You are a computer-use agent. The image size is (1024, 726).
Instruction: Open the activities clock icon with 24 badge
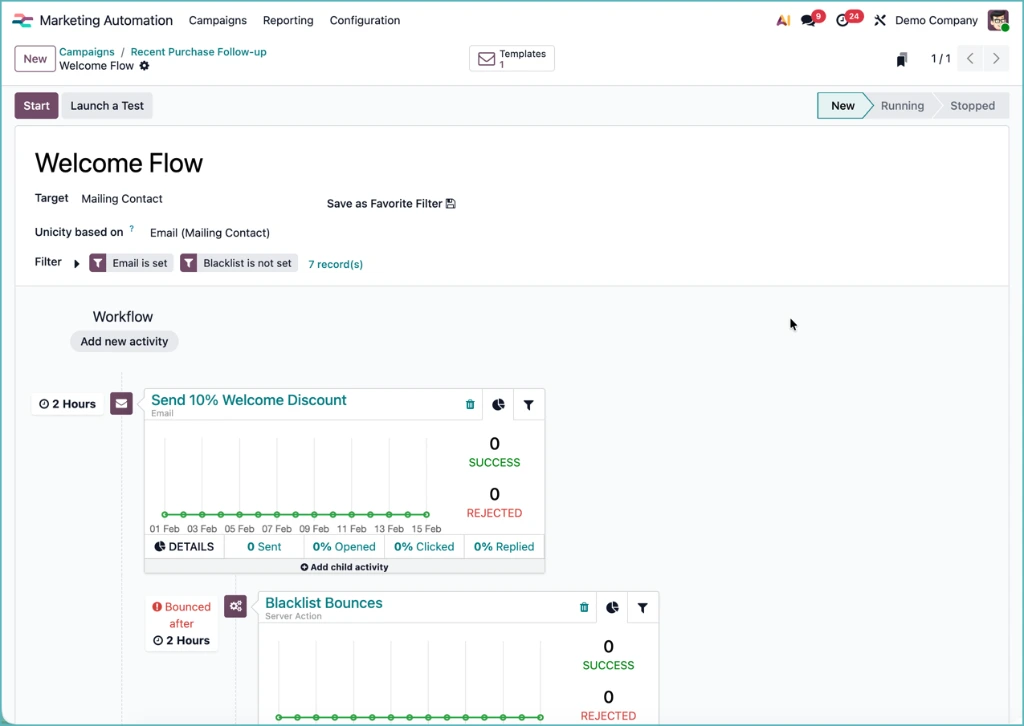tap(842, 20)
